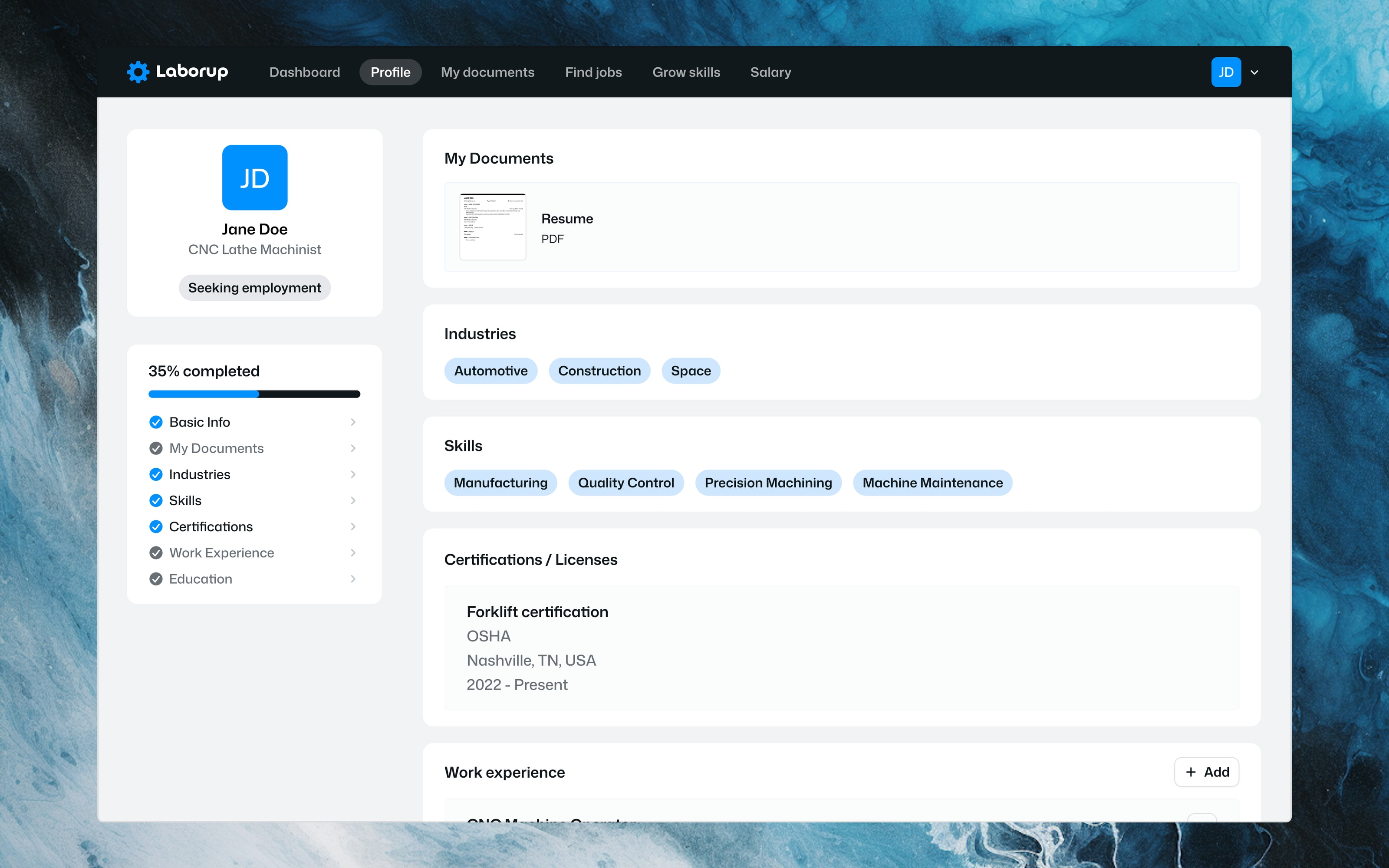Click the Laborup gear logo icon

(x=138, y=72)
